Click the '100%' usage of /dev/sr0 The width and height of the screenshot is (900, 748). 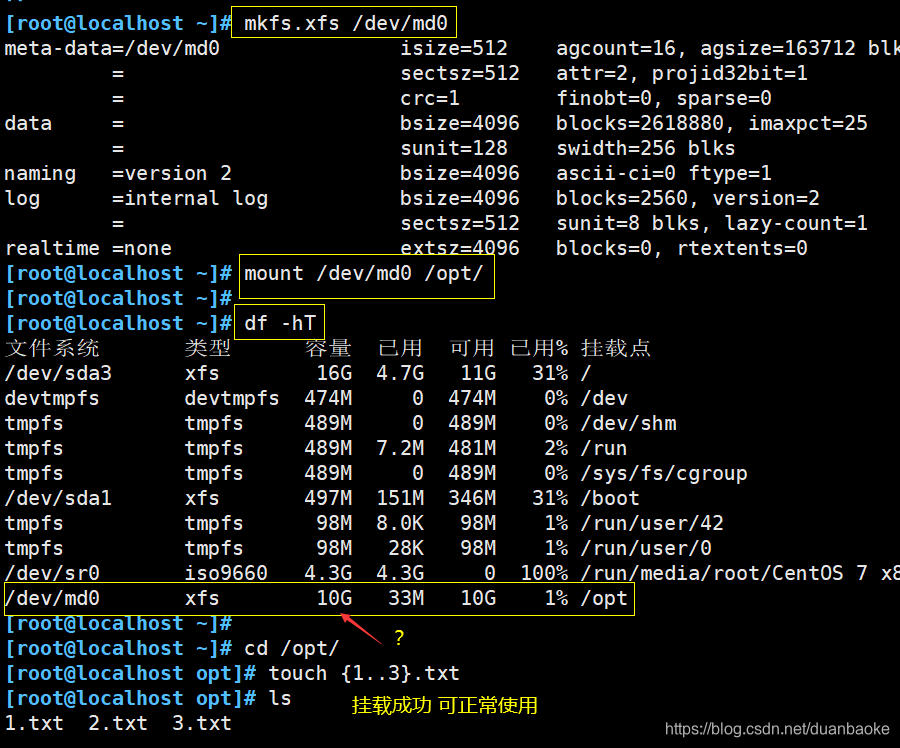click(x=544, y=573)
